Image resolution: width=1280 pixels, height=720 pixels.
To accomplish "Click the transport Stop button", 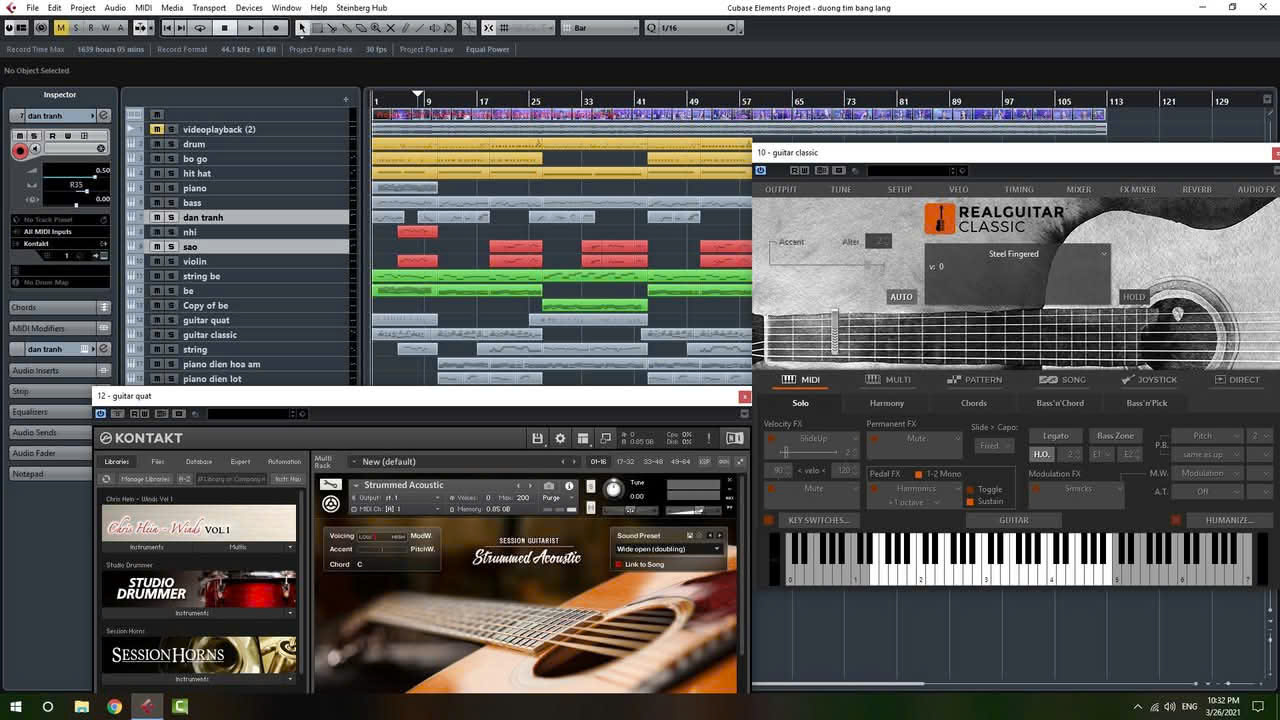I will point(225,28).
